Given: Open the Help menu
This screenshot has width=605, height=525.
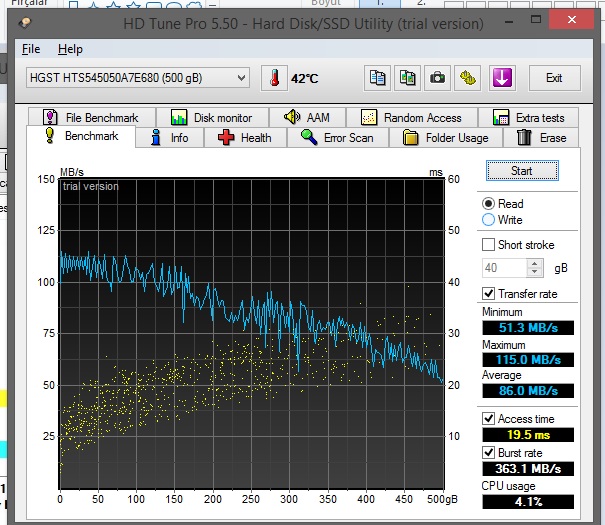Looking at the screenshot, I should pyautogui.click(x=70, y=49).
